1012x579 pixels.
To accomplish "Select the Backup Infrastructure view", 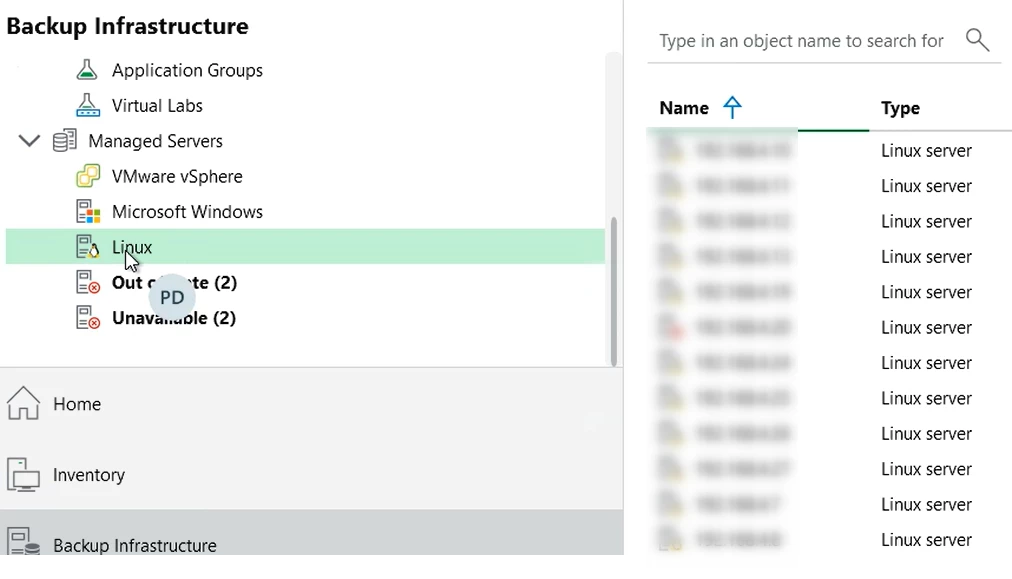I will (134, 545).
